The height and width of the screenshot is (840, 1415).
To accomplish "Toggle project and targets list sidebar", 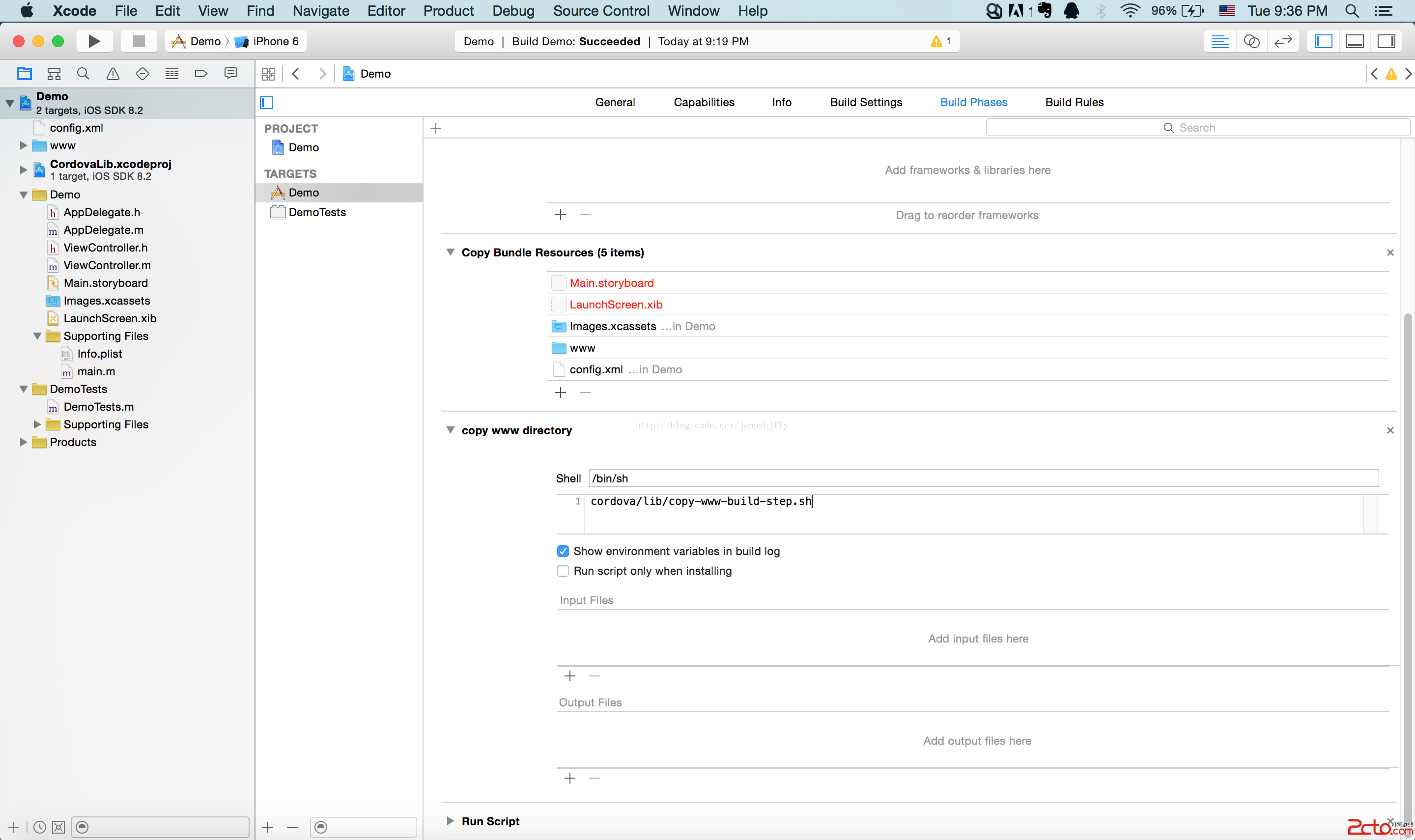I will [x=267, y=103].
